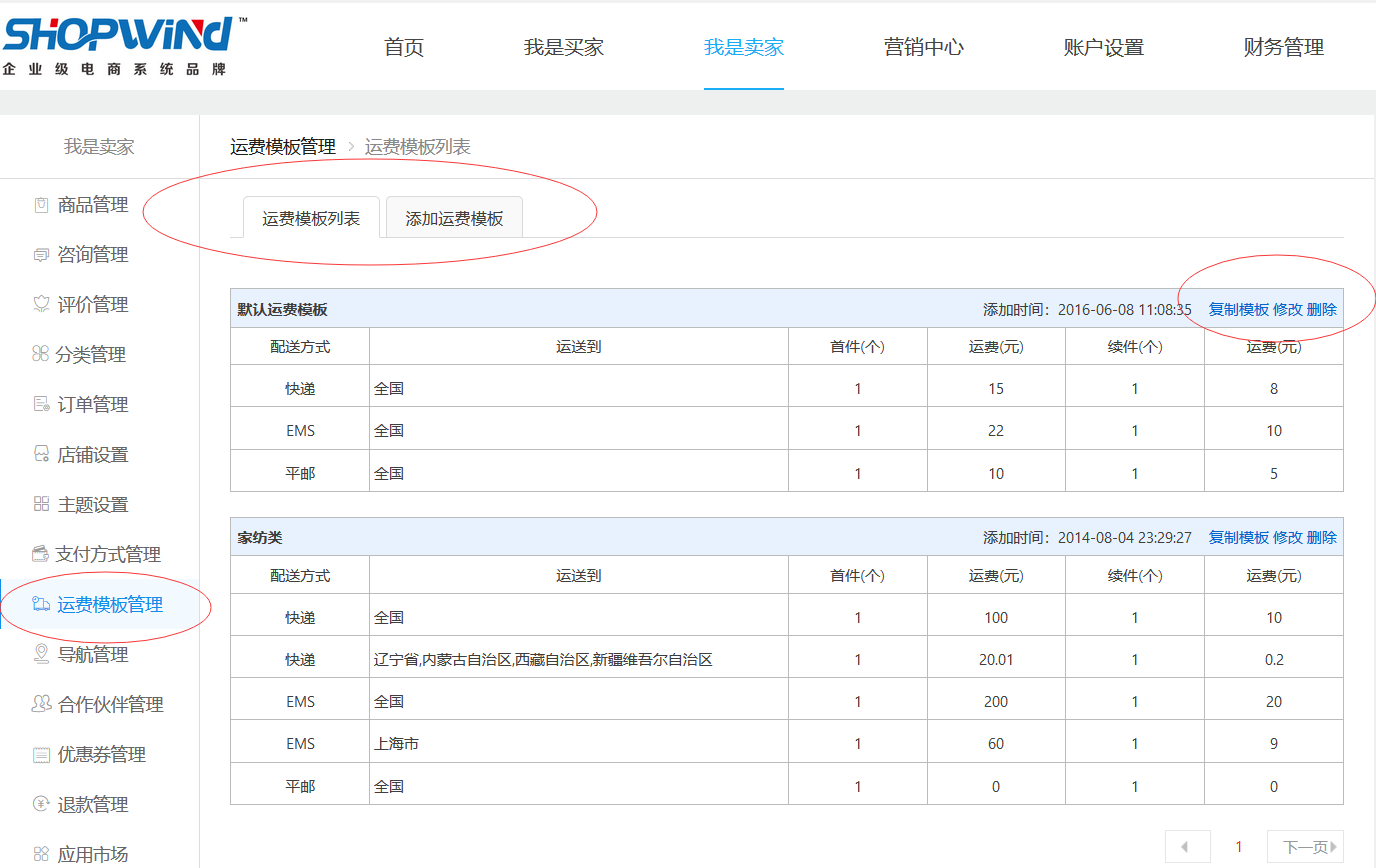
Task: Open 营销中心 in top navigation
Action: click(x=924, y=47)
